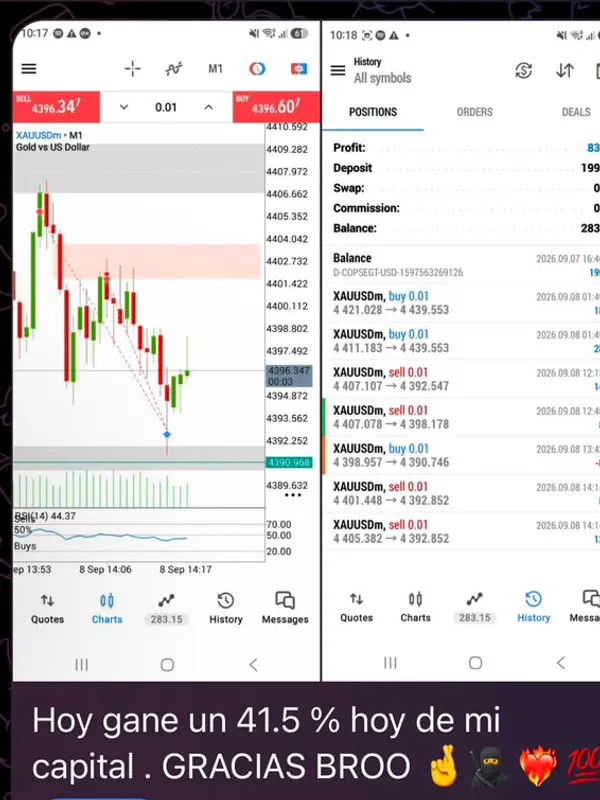Open the hamburger menu in chart screen

(29, 68)
